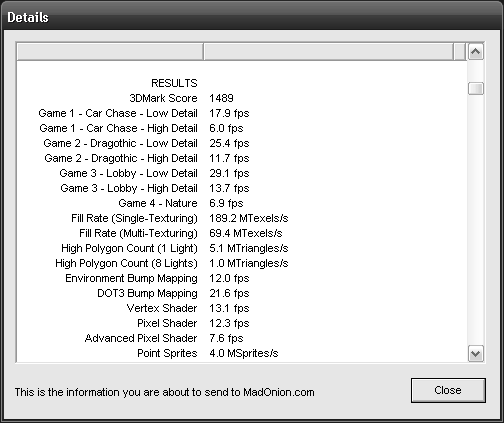Viewport: 504px width, 423px height.
Task: Select Game 1 Car Chase Low Detail row
Action: (x=242, y=113)
